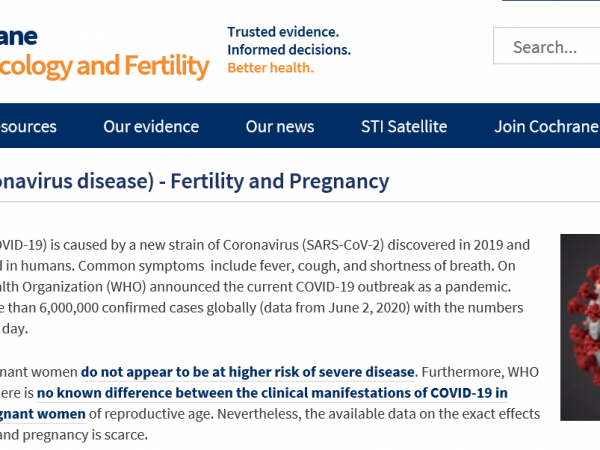The image size is (600, 450).
Task: Click the orange 'Better health.' tagline
Action: pos(271,68)
